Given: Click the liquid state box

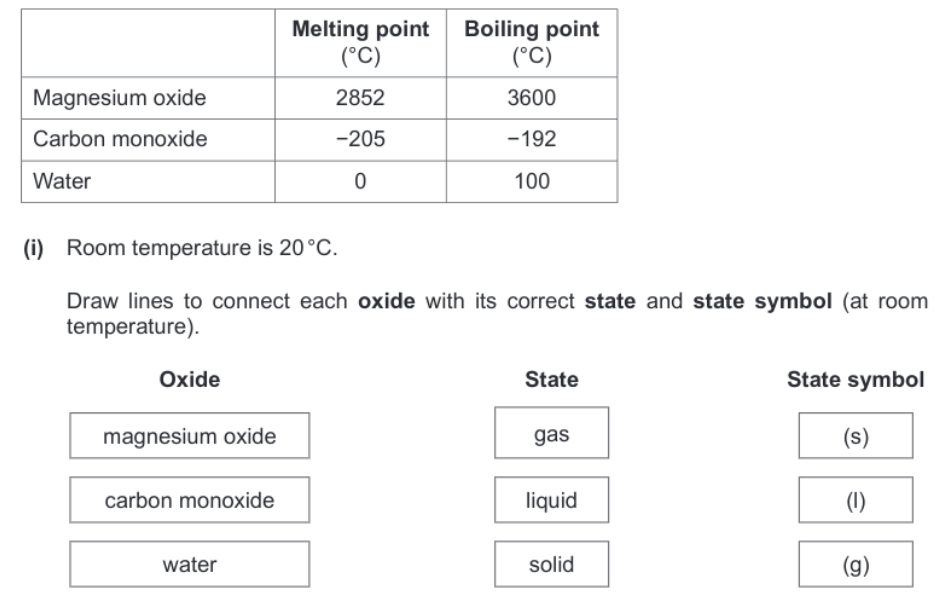Looking at the screenshot, I should click(x=551, y=500).
